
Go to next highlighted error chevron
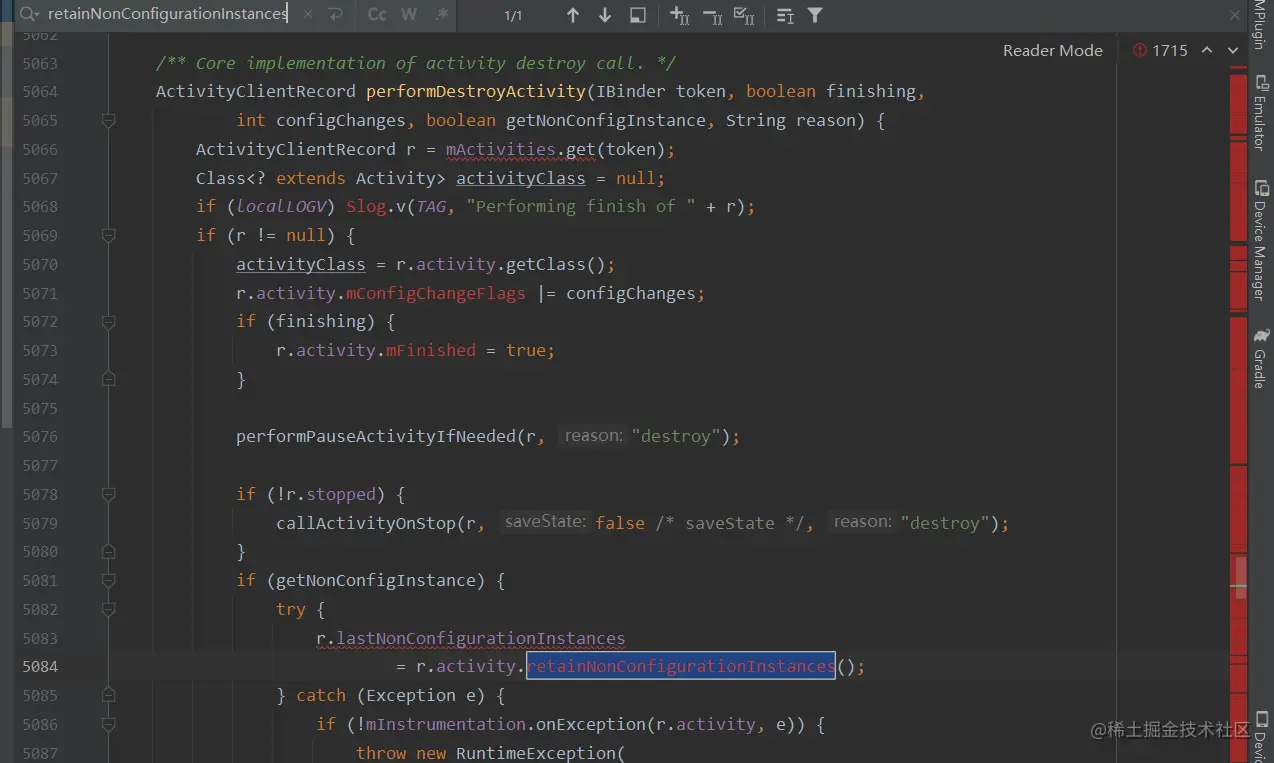click(x=1232, y=50)
